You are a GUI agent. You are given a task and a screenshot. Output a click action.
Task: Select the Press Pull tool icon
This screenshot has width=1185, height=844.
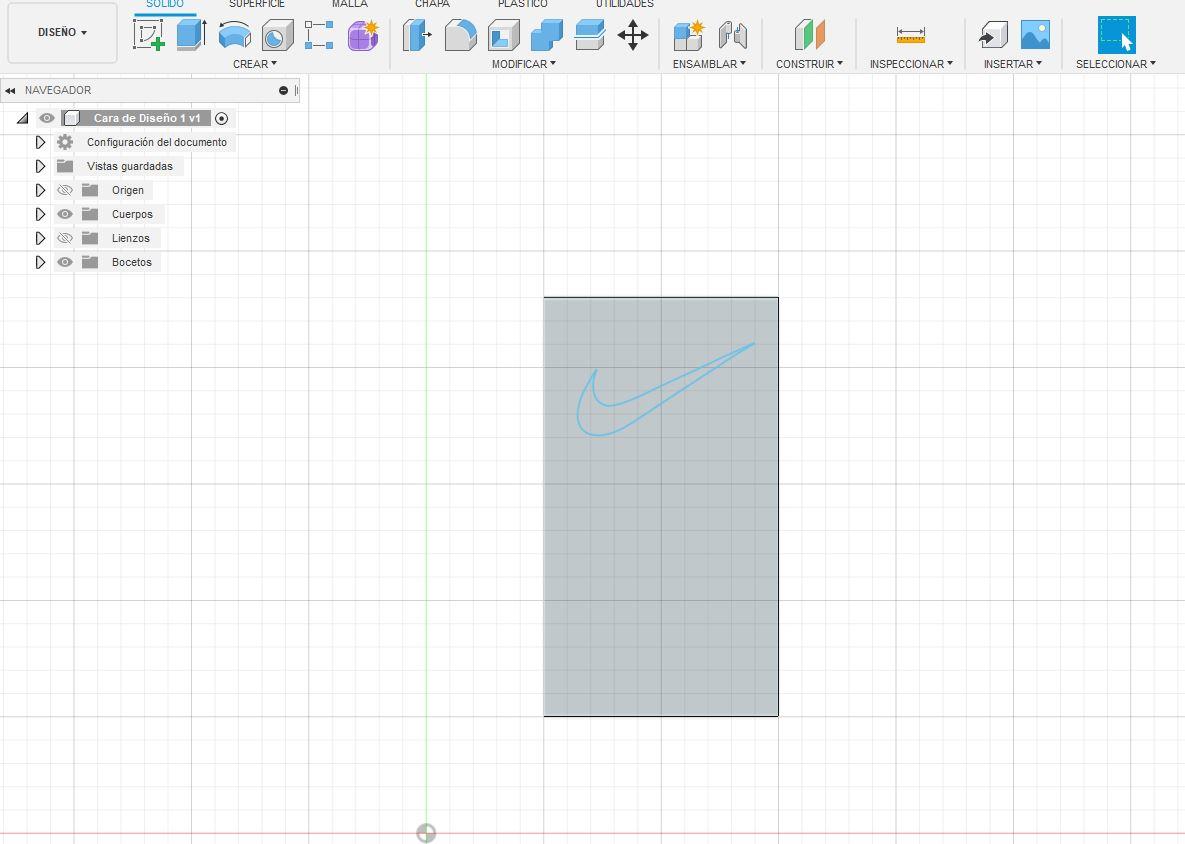pyautogui.click(x=417, y=35)
